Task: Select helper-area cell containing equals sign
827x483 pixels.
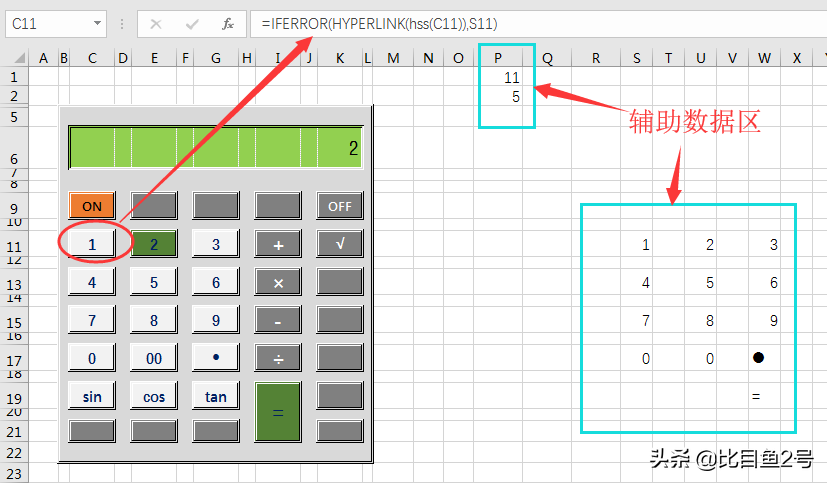Action: click(x=764, y=396)
